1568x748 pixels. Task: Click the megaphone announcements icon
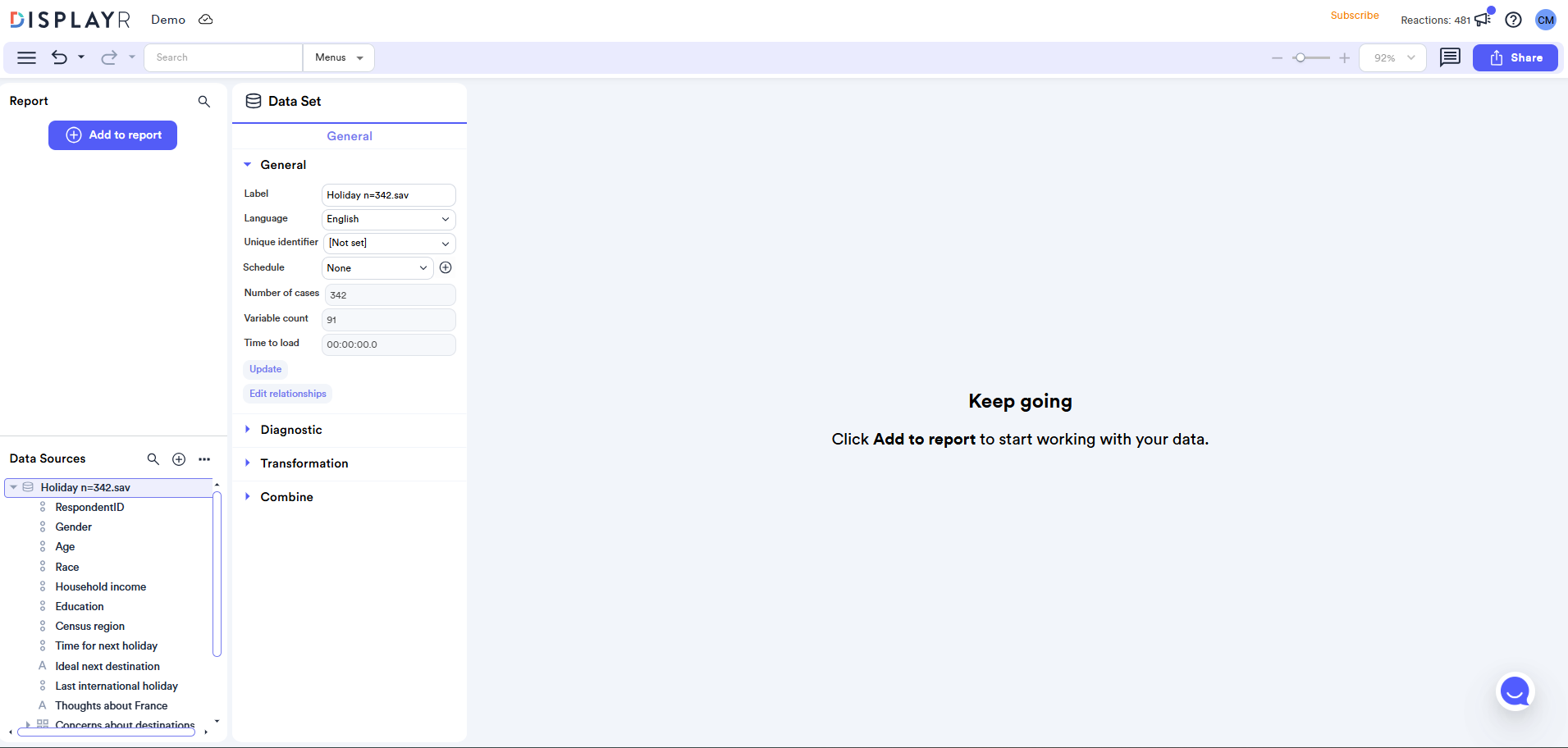(x=1482, y=19)
